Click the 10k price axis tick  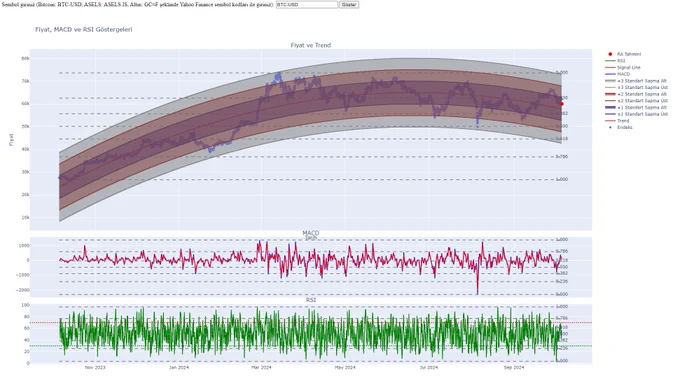[x=25, y=218]
